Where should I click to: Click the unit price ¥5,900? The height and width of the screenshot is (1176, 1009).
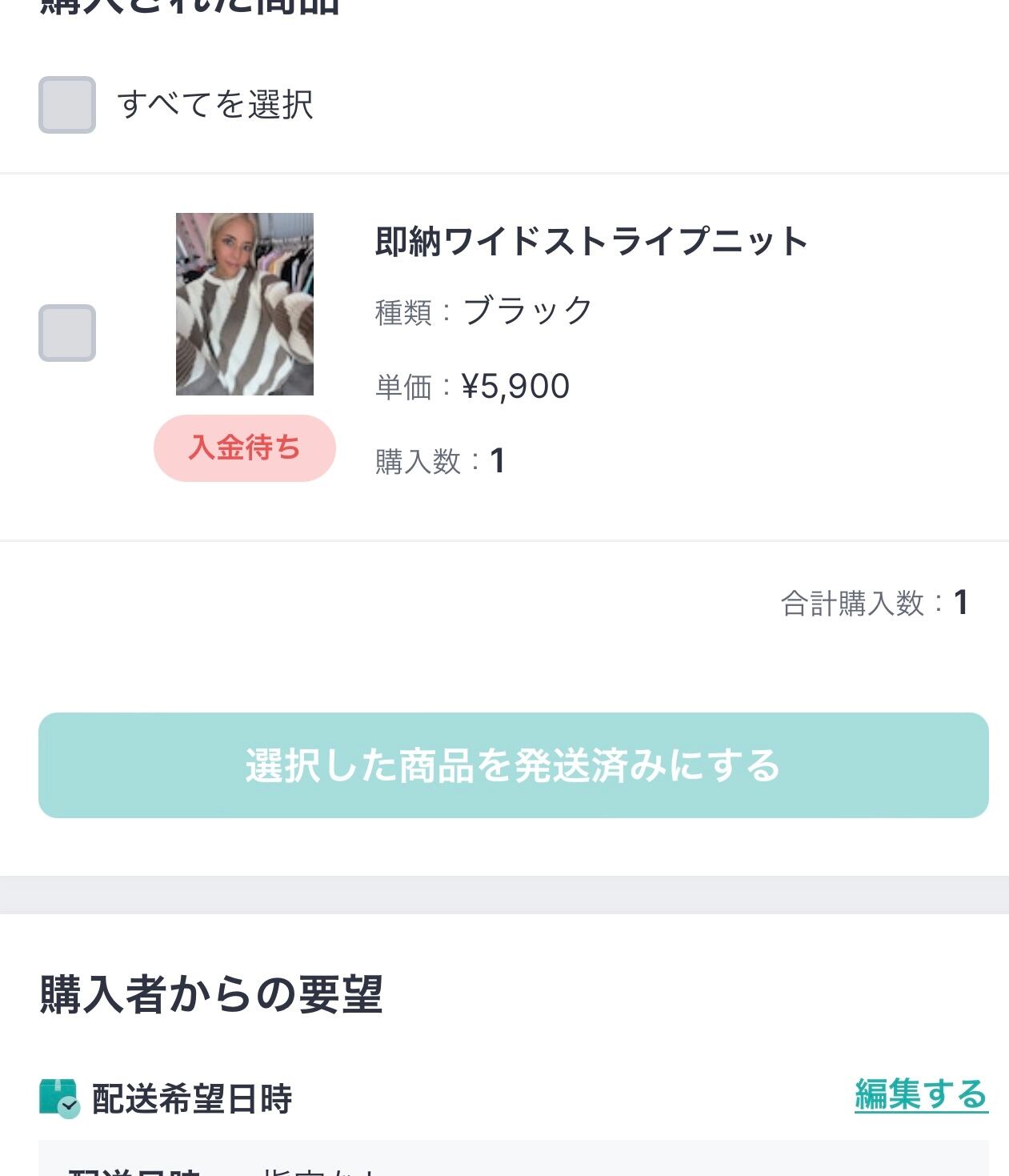tap(516, 387)
